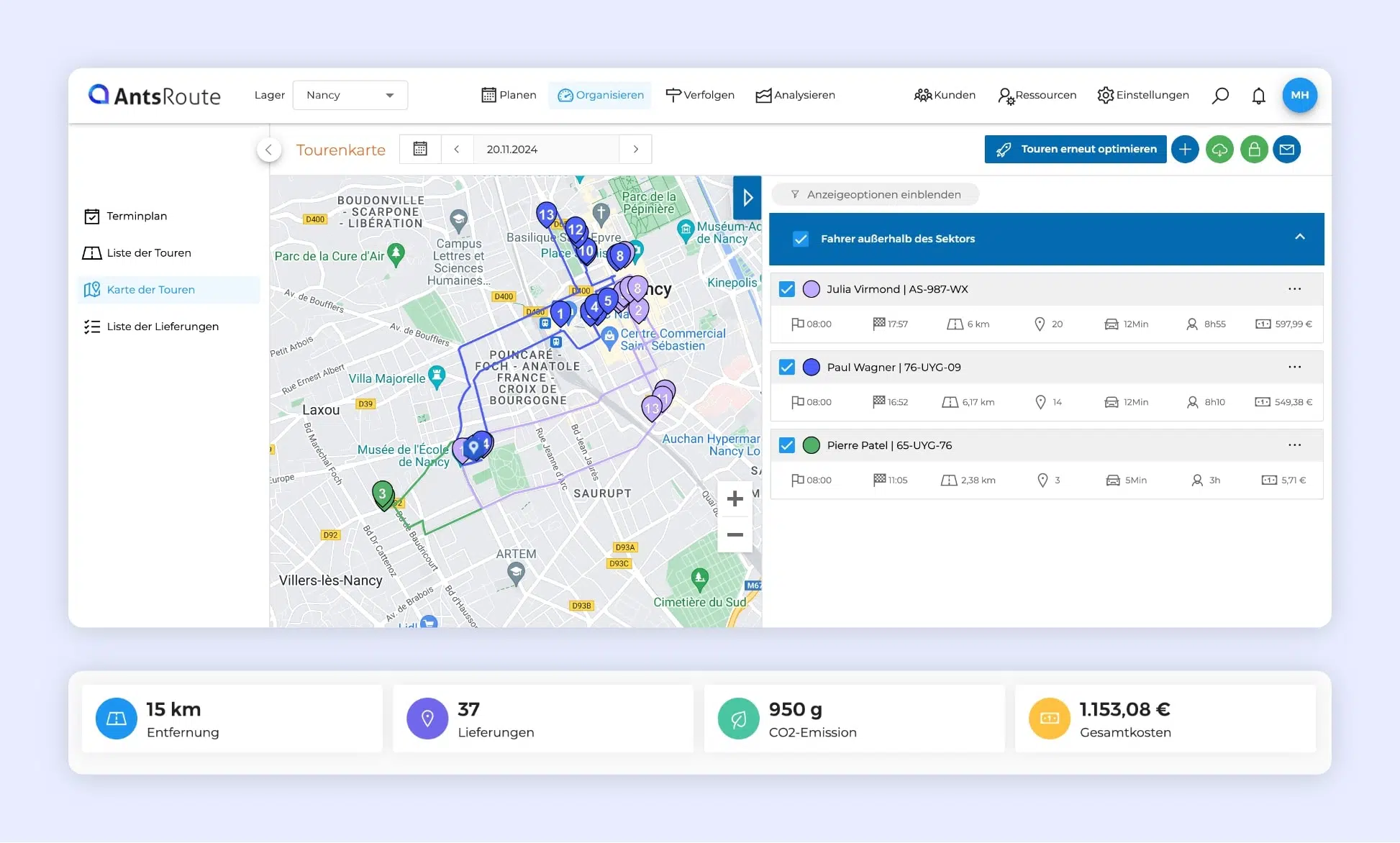Toggle Fahrer außerhalb des Sektors checkbox
This screenshot has height=843, width=1400.
pyautogui.click(x=801, y=239)
